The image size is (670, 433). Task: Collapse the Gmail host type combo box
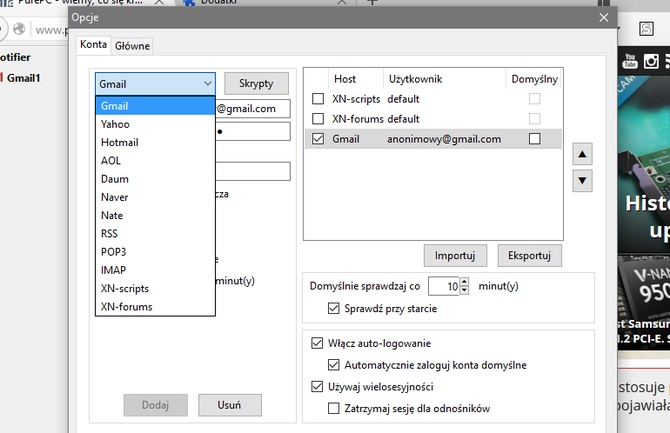pos(155,84)
